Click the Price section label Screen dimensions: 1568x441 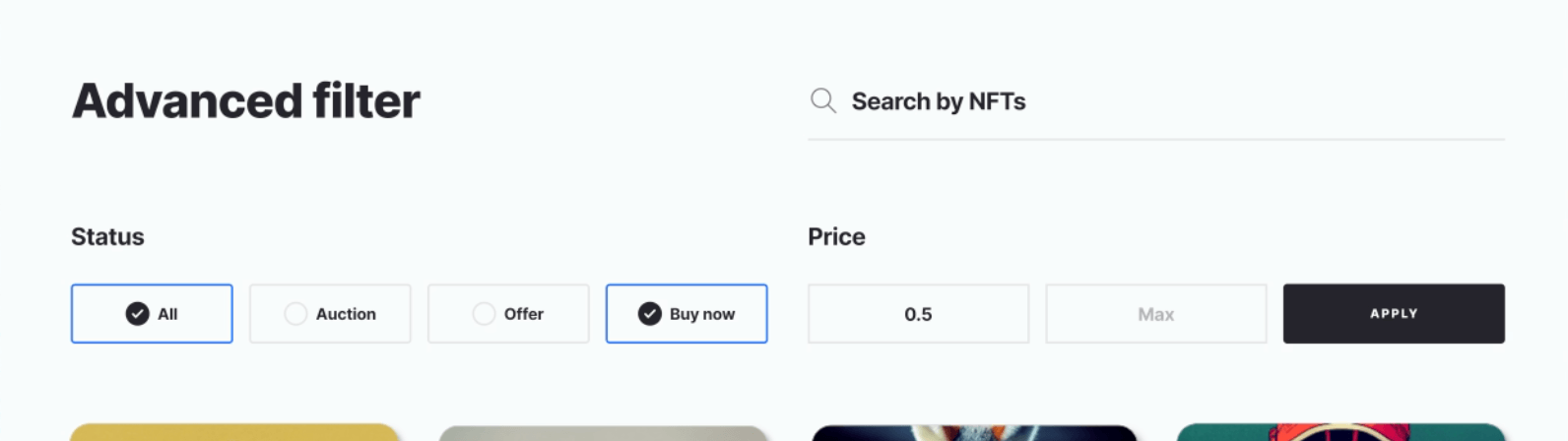coord(836,237)
